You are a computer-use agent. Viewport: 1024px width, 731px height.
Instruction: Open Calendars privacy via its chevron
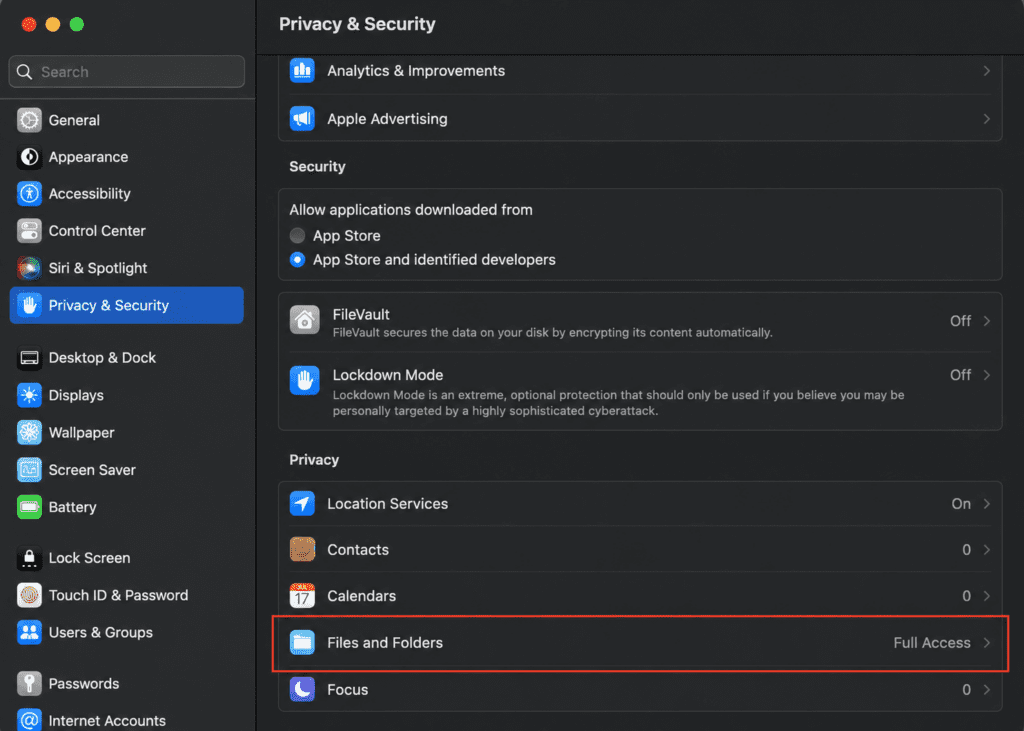[986, 596]
